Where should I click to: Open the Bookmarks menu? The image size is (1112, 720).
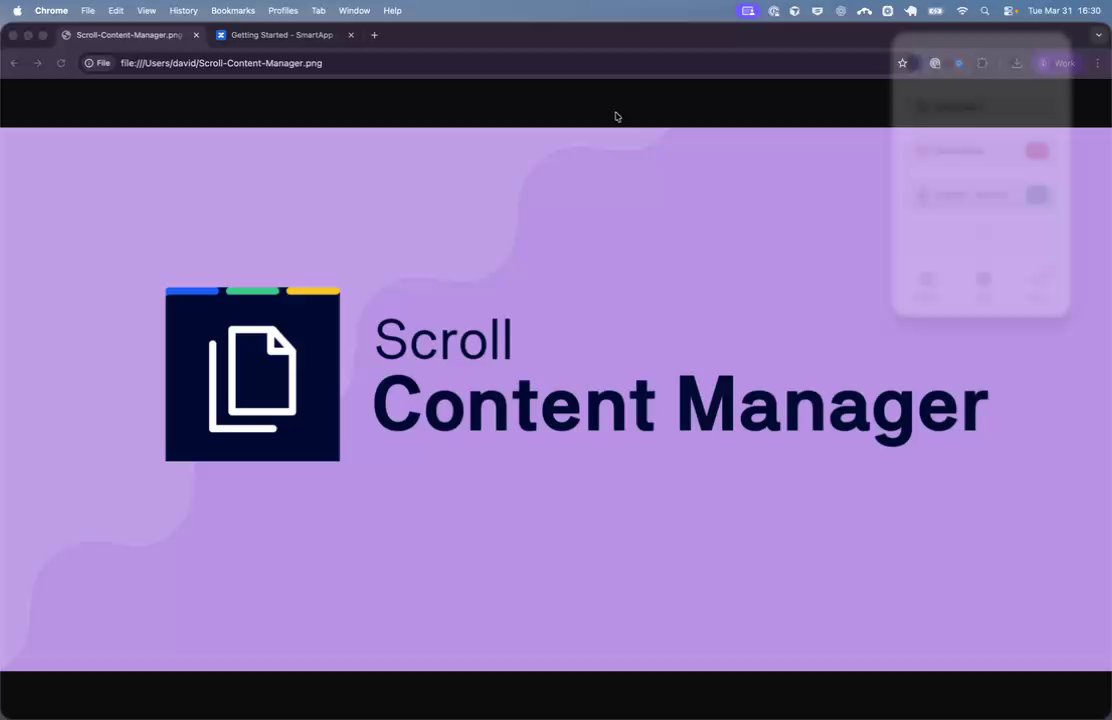[233, 11]
